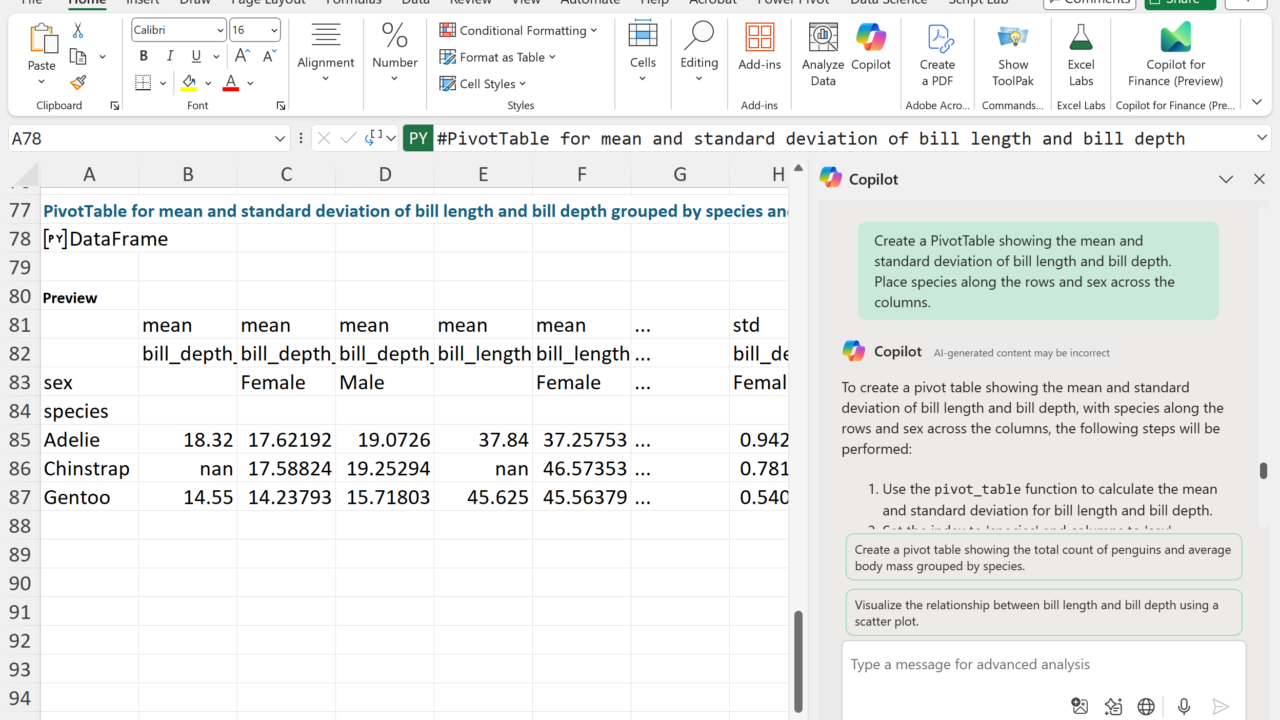Open the Conditional Formatting dropdown

pos(518,30)
